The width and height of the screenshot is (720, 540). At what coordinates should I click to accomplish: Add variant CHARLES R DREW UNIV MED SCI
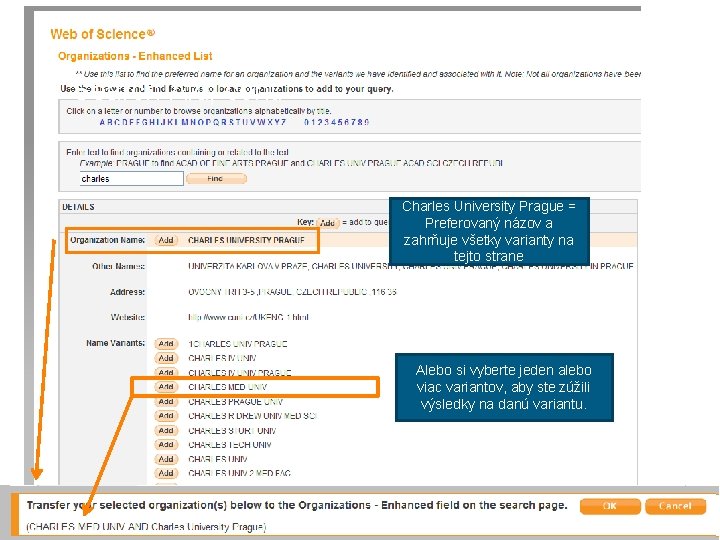click(x=166, y=416)
